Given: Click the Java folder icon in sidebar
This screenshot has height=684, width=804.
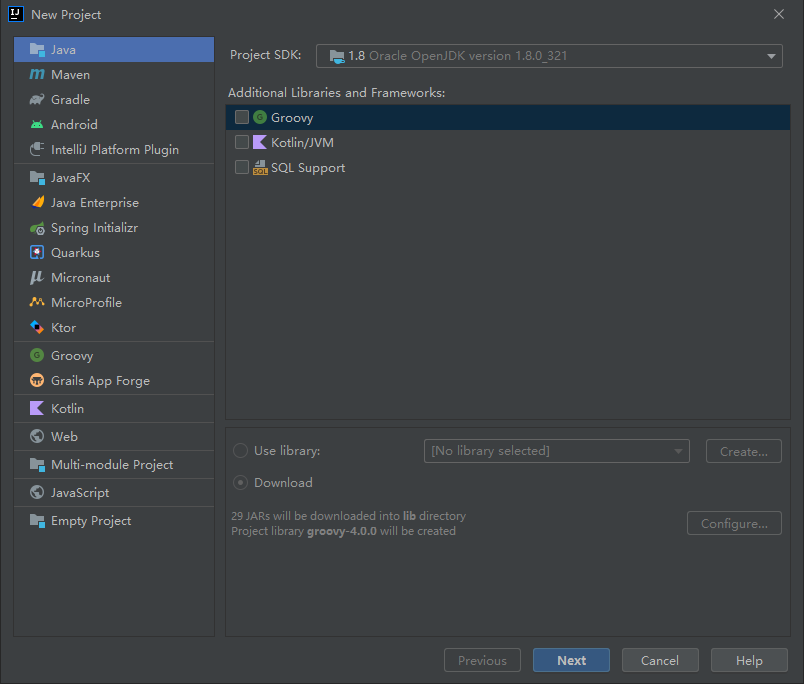Looking at the screenshot, I should [x=37, y=50].
